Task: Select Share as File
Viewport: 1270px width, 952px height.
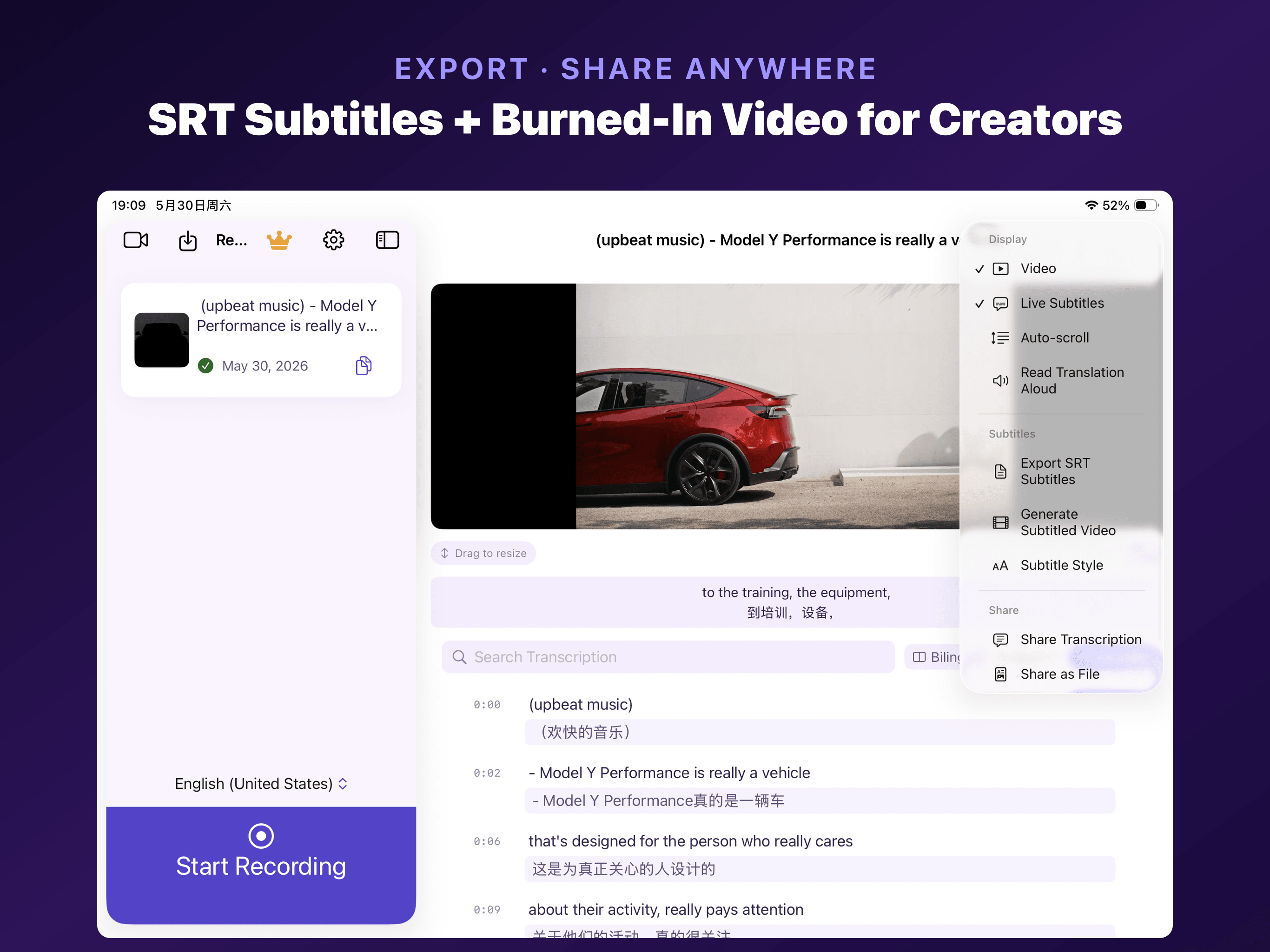Action: point(1061,674)
